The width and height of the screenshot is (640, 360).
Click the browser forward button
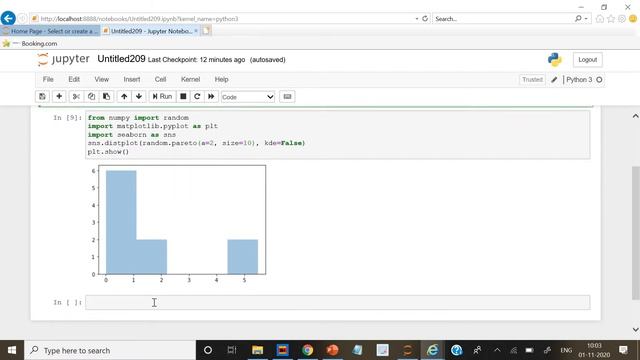(x=22, y=18)
